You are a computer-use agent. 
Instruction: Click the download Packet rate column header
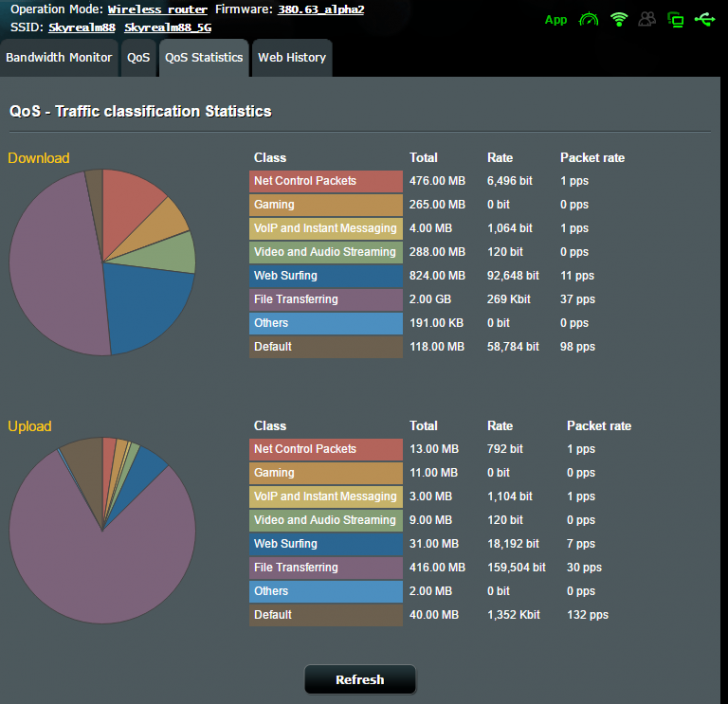592,158
